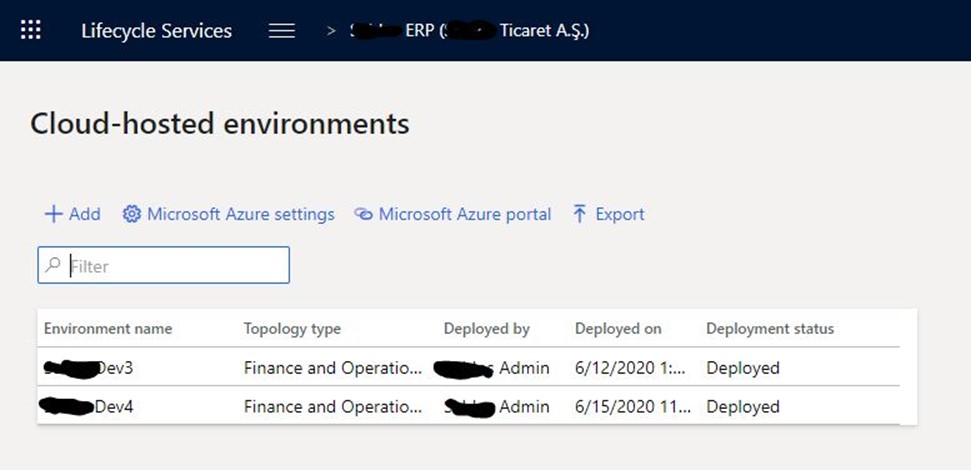Click the magnifier icon in Filter box
The height and width of the screenshot is (470, 971).
tap(53, 266)
